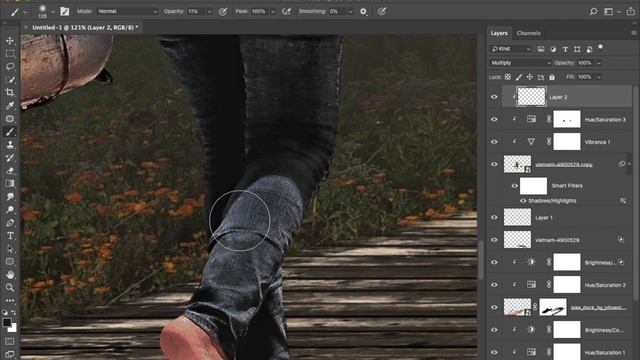Image resolution: width=640 pixels, height=360 pixels.
Task: Select the Horizontal Type tool
Action: coord(10,236)
